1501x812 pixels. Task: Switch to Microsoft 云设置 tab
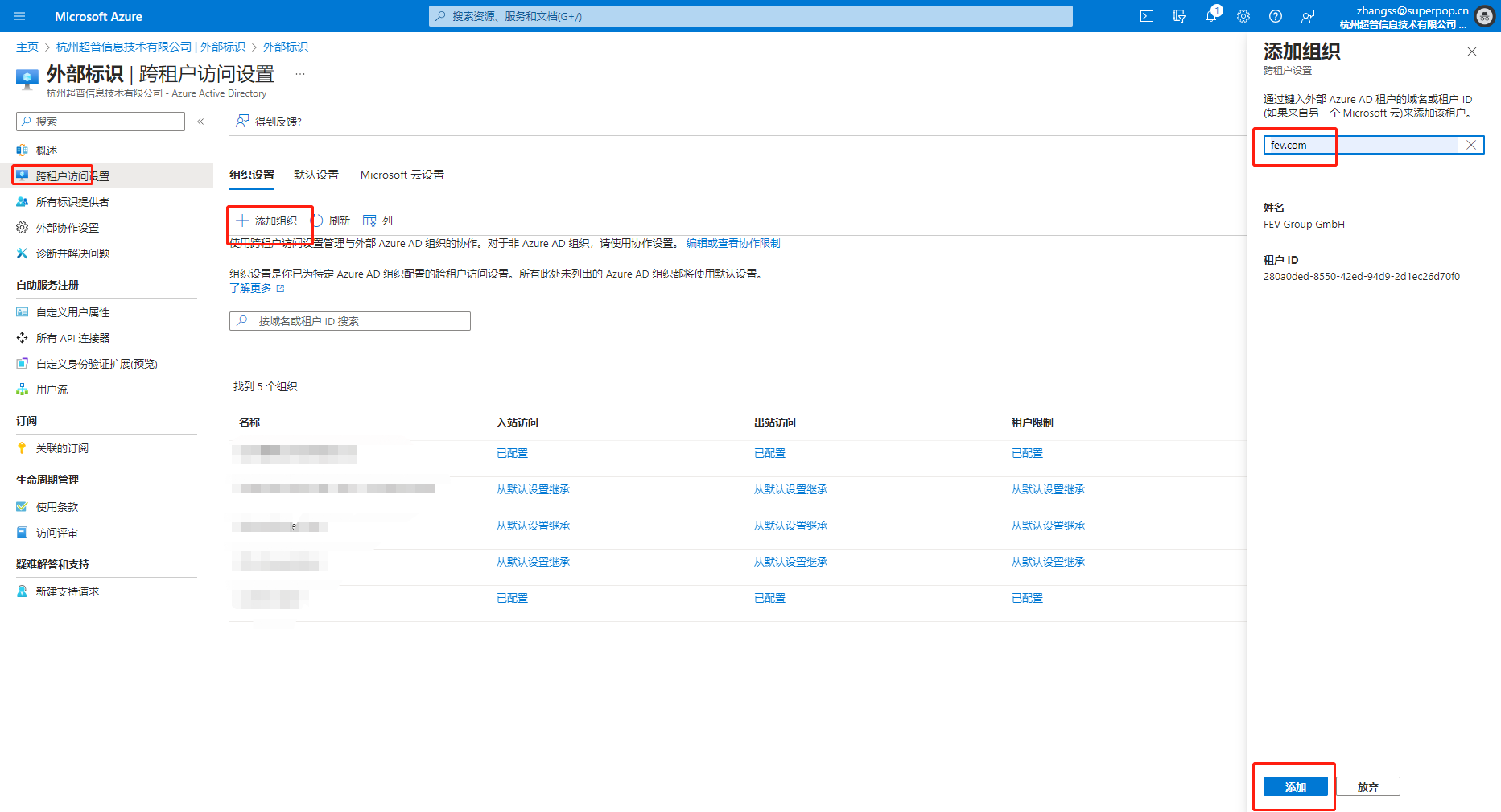[402, 175]
